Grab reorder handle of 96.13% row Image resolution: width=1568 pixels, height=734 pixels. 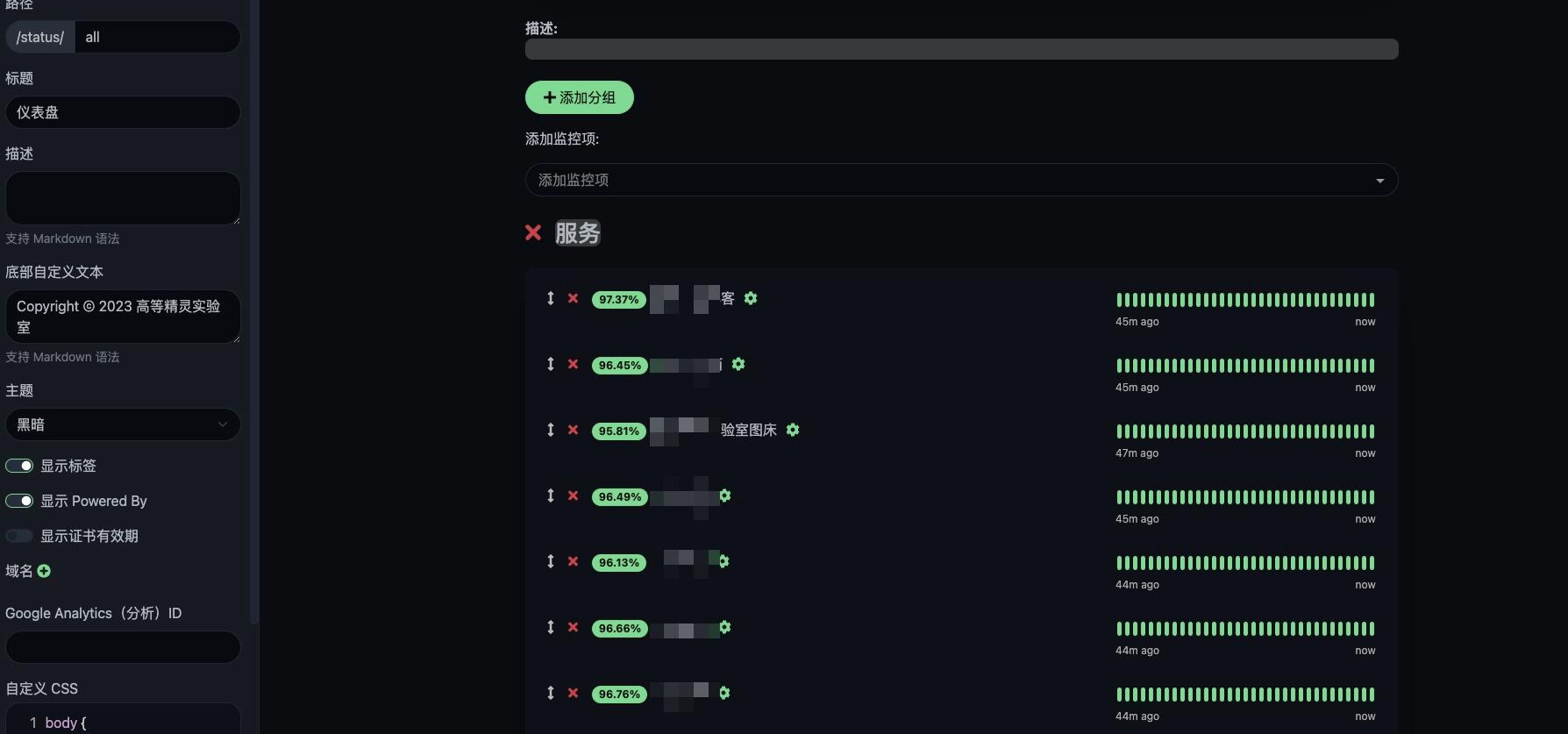(551, 561)
